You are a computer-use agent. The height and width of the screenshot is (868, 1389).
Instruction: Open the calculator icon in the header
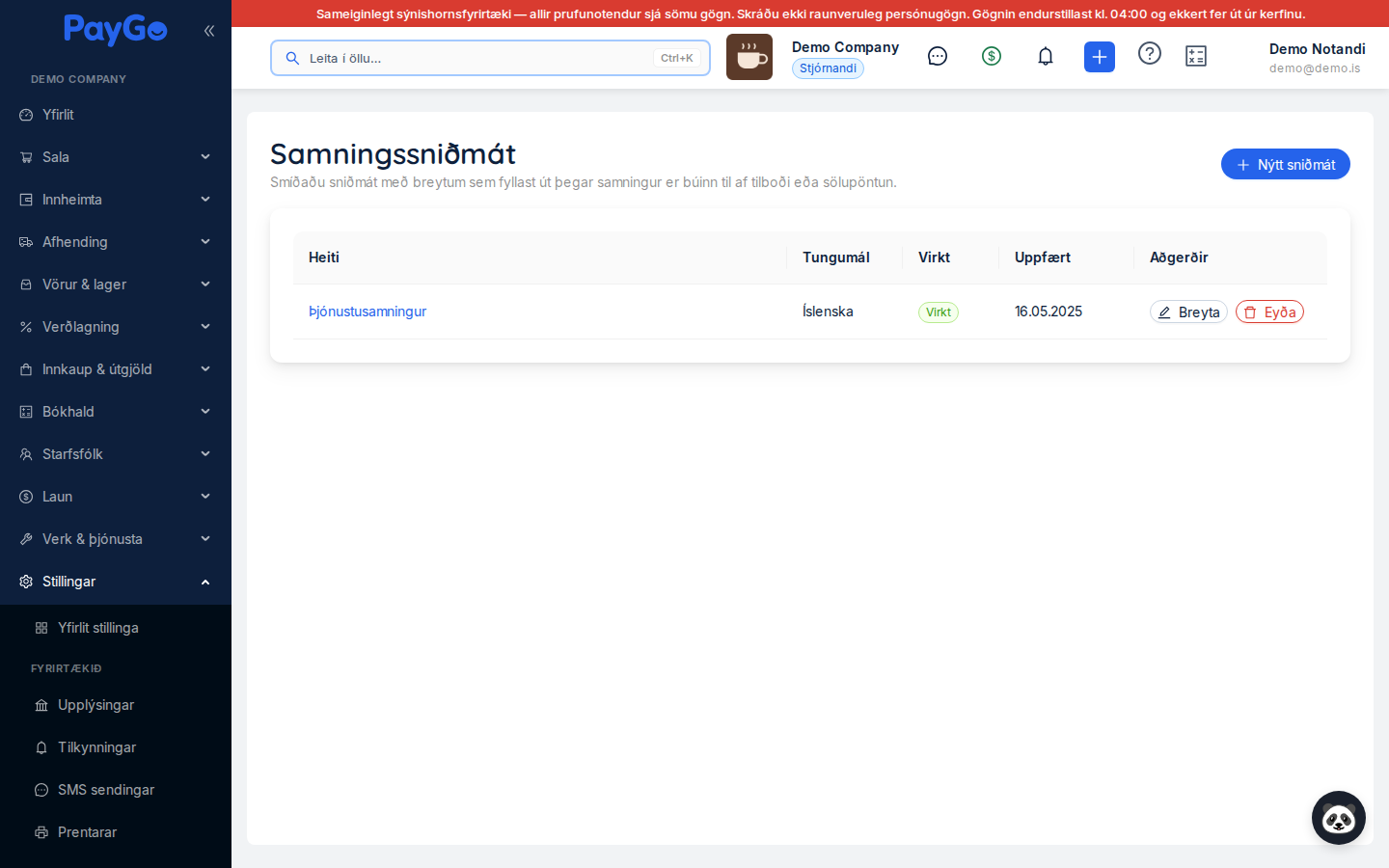(1196, 56)
